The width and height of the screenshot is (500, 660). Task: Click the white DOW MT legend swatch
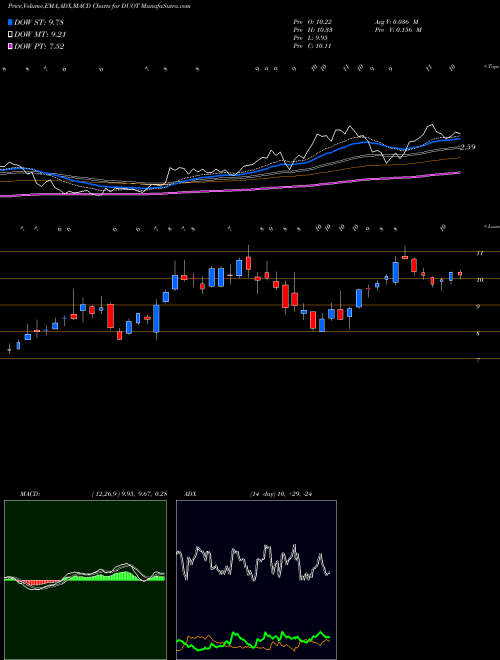click(10, 35)
